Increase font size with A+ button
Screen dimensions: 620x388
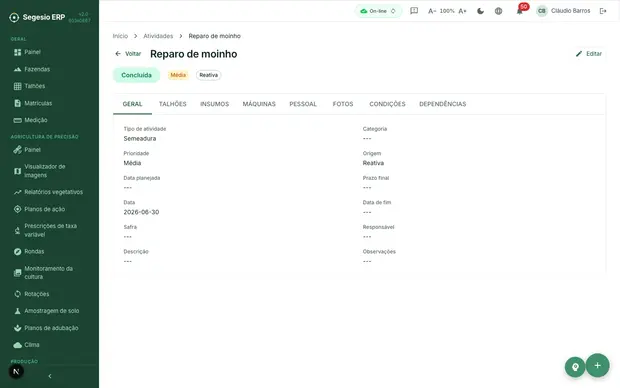[x=462, y=11]
